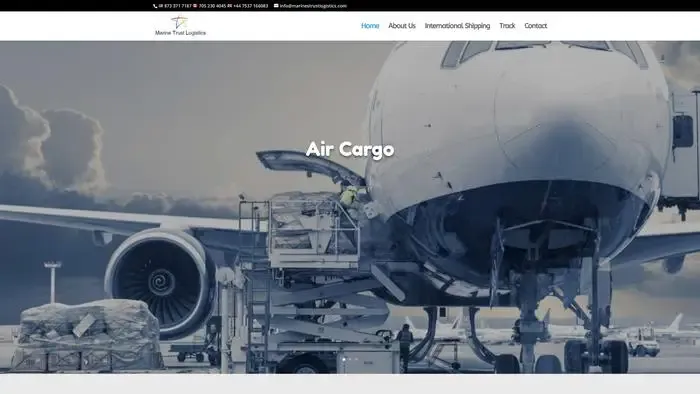The width and height of the screenshot is (700, 394).
Task: Click the Marine Trust Logistics logo
Action: (180, 26)
